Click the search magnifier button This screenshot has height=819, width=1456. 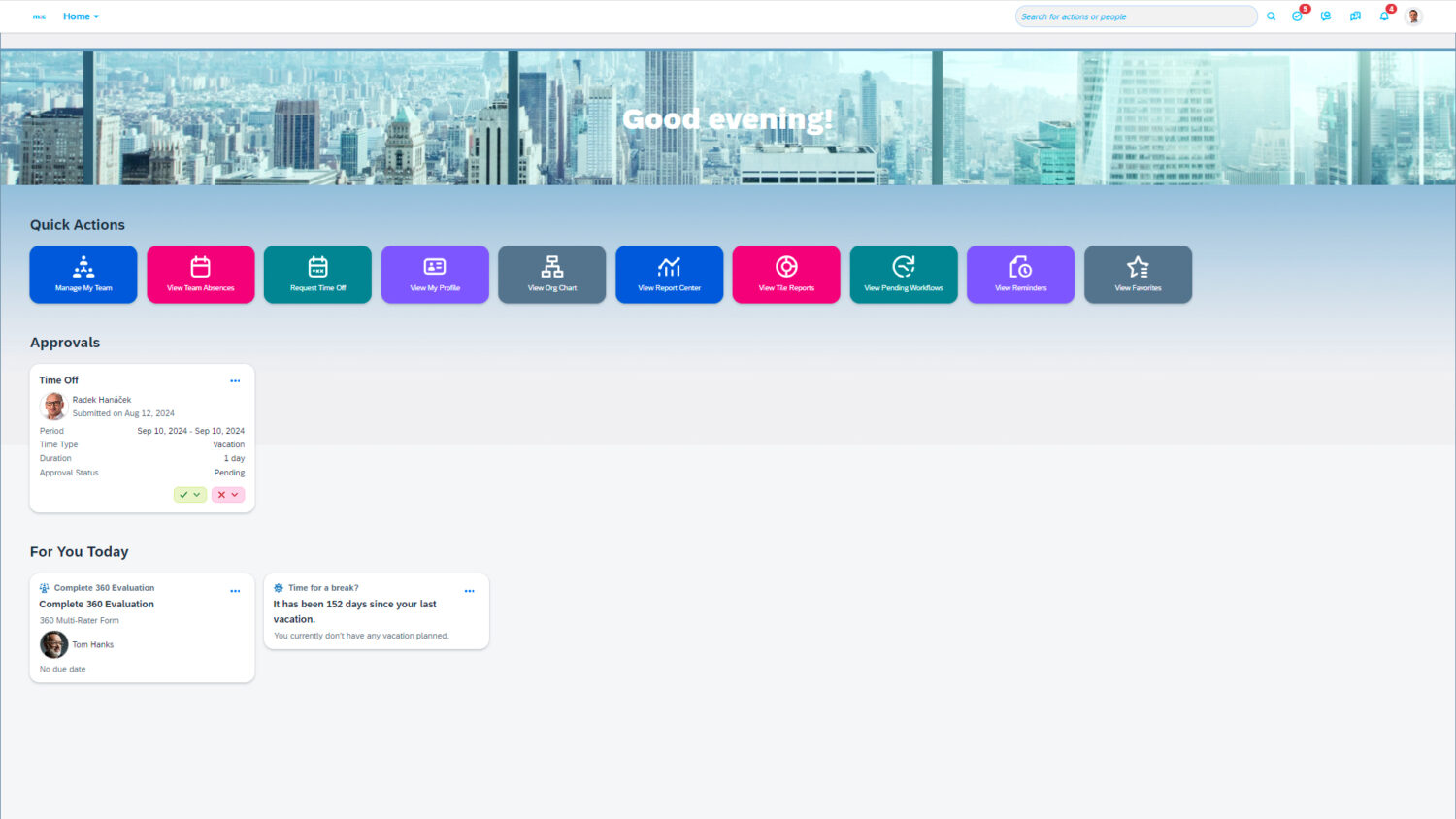click(1271, 16)
